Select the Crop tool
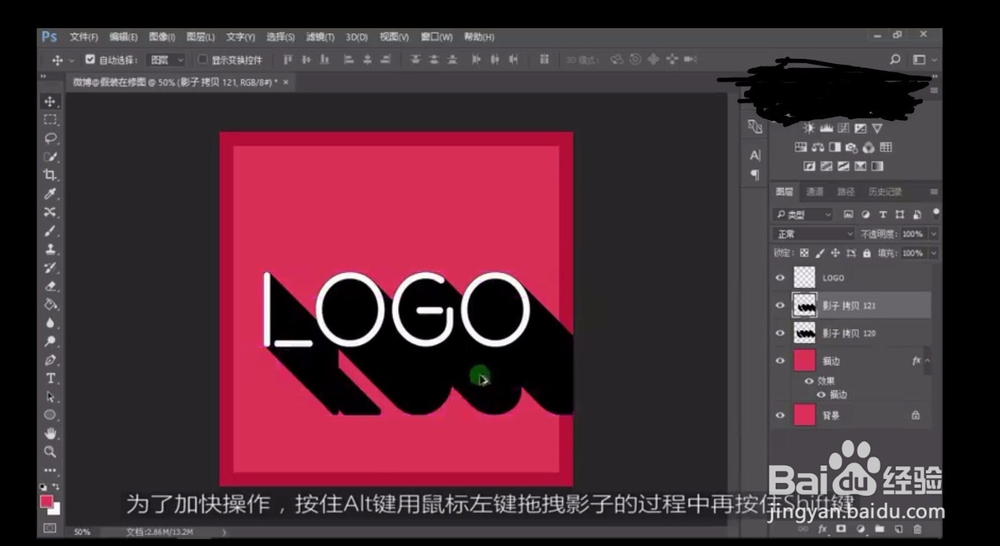This screenshot has height=546, width=1000. click(x=50, y=175)
